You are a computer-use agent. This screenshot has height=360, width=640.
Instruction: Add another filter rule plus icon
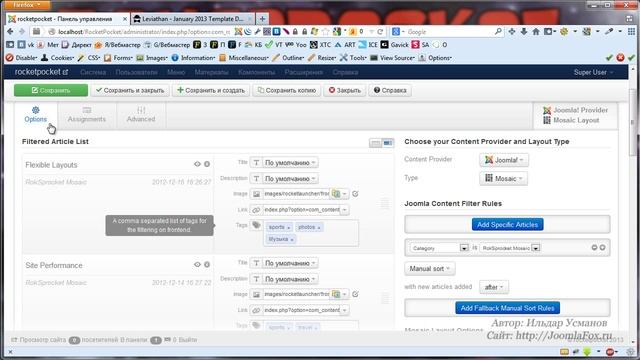tap(602, 248)
